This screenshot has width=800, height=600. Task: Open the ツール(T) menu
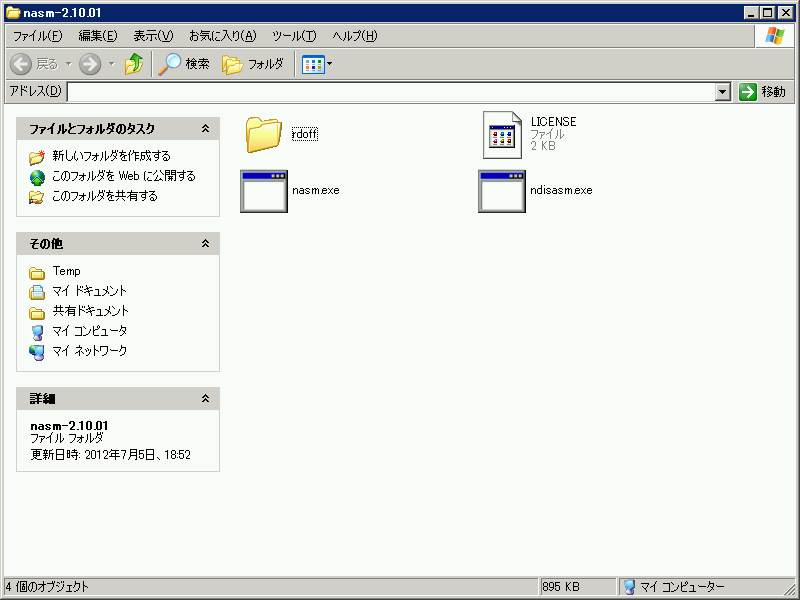294,36
